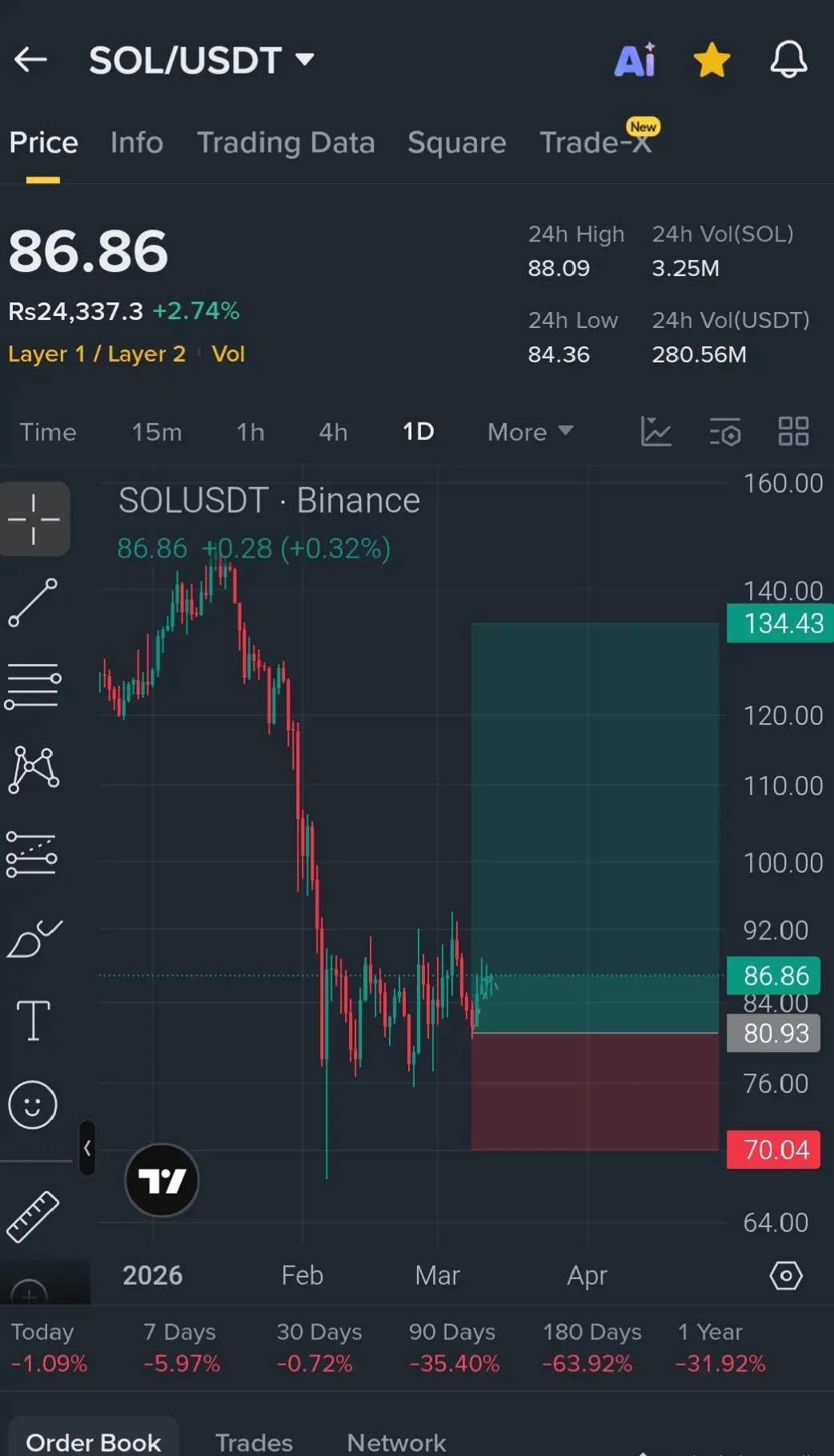Open the Vol tag link
Viewport: 834px width, 1456px height.
228,354
